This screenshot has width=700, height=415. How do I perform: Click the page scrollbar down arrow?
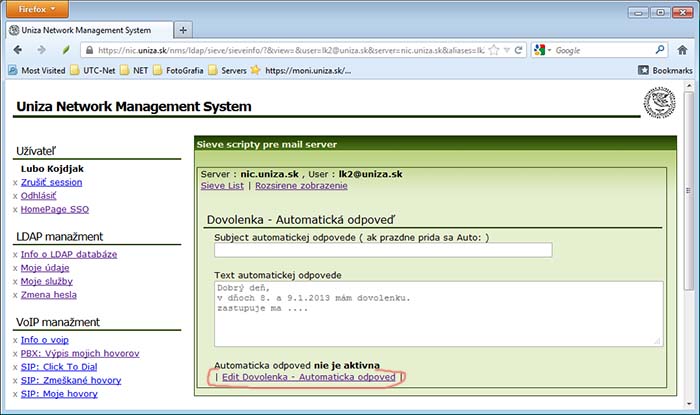(x=690, y=403)
